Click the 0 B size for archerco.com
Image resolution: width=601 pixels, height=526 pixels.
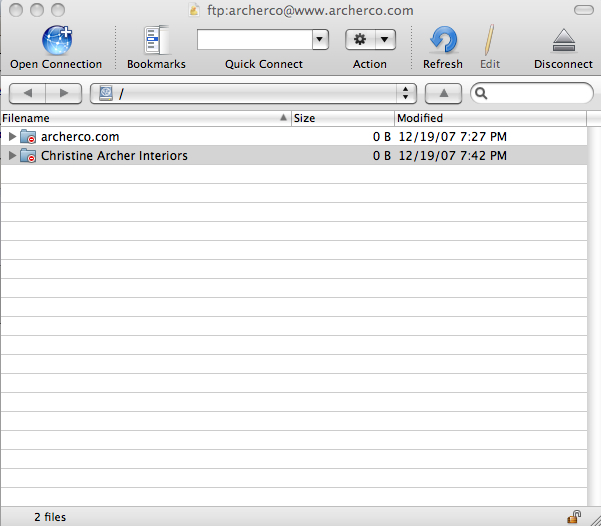pos(382,136)
